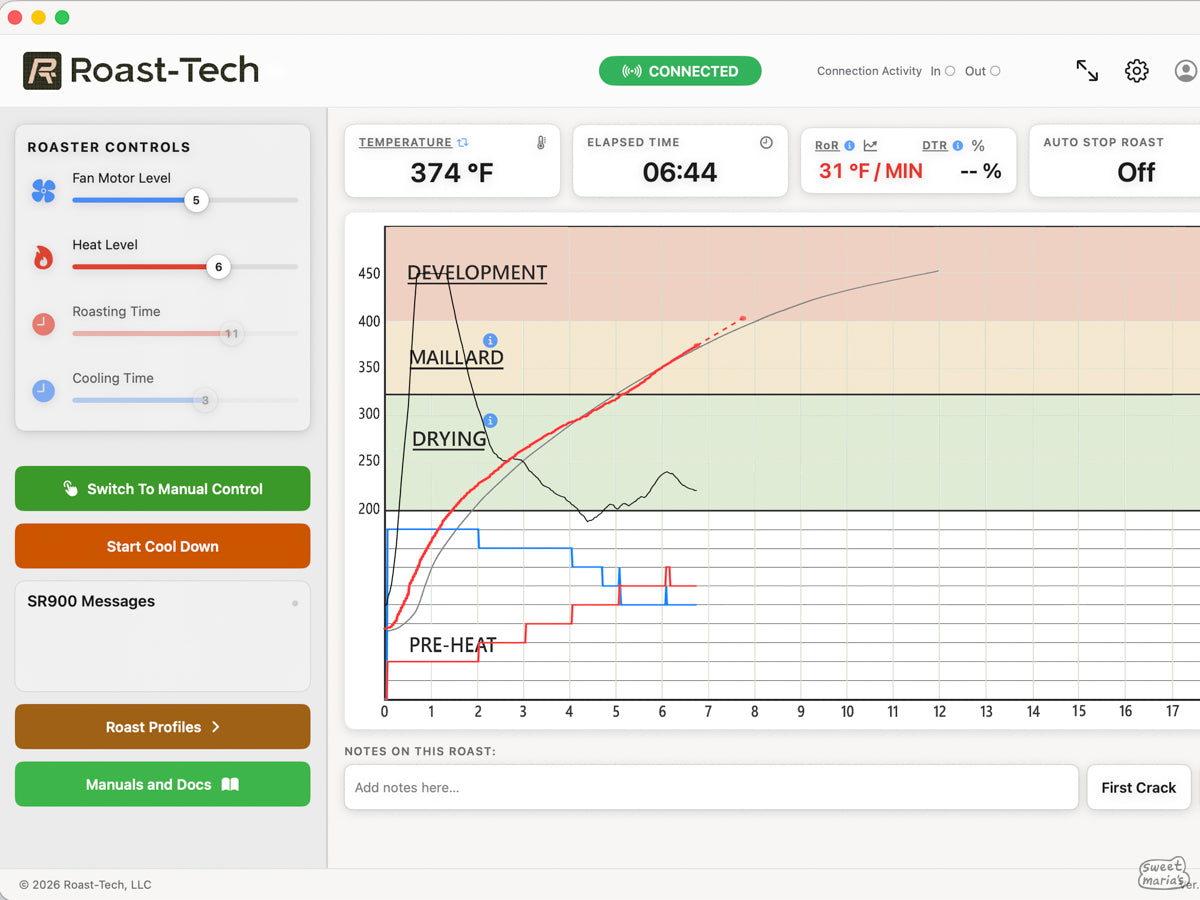Click the First Crack button

[1139, 787]
